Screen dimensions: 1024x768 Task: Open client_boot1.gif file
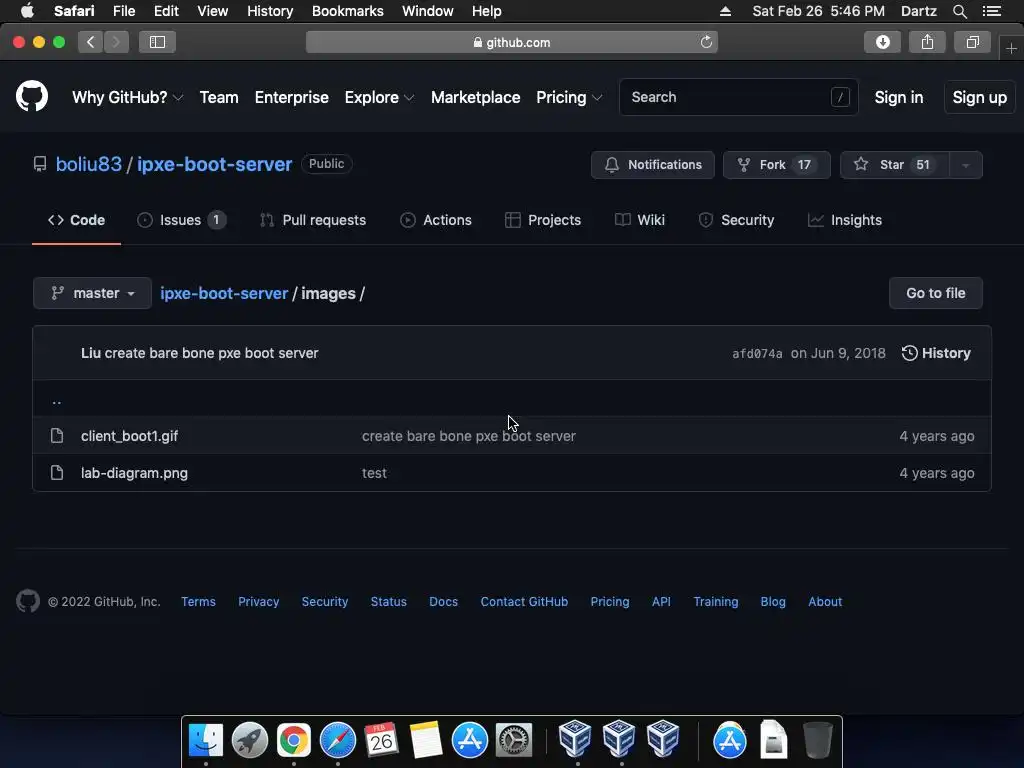pos(129,436)
